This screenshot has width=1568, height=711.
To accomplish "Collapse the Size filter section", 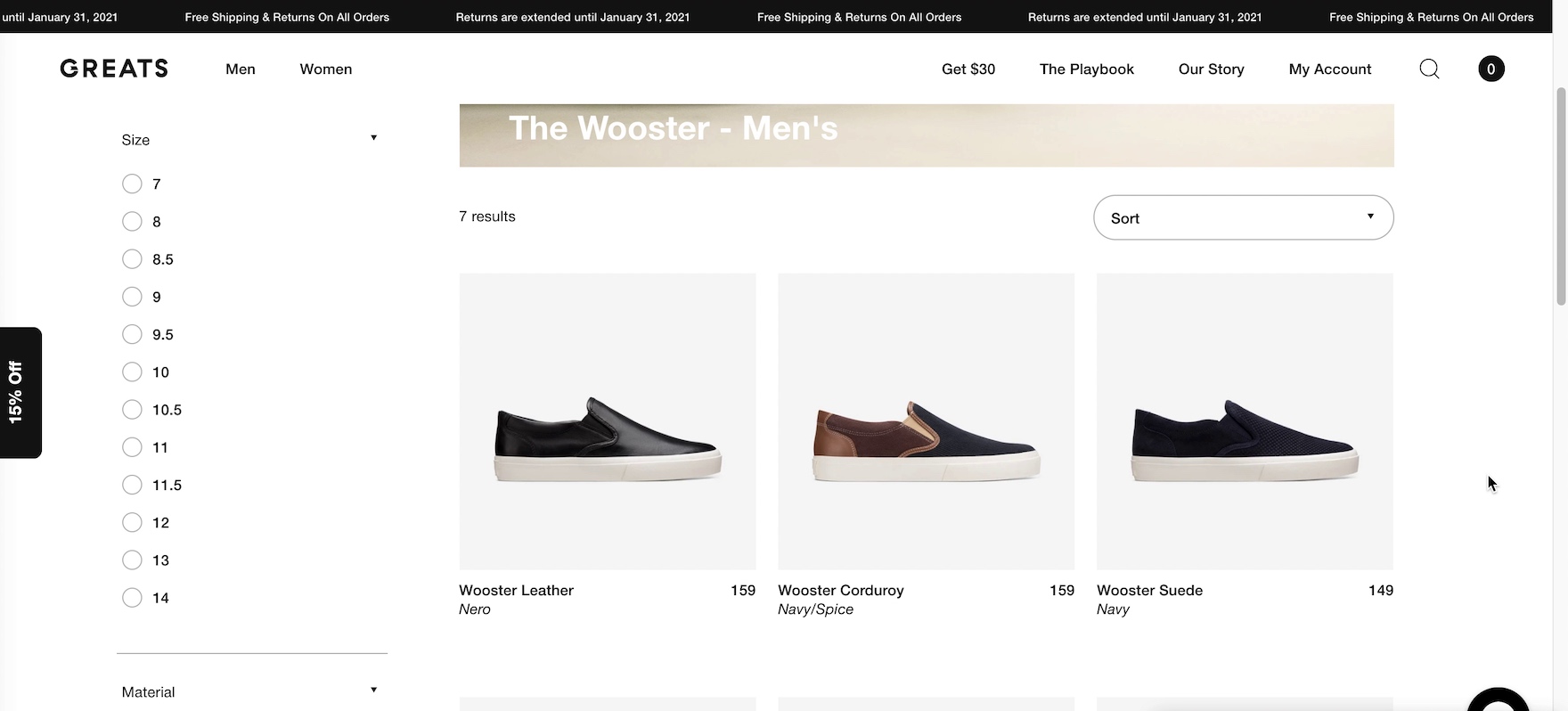I will point(373,138).
